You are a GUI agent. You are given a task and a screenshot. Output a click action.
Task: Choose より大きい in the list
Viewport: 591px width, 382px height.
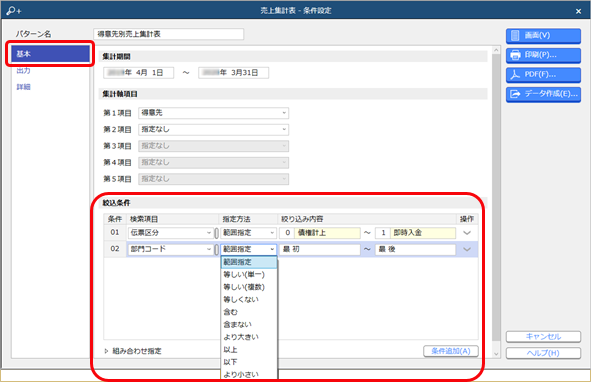click(249, 337)
